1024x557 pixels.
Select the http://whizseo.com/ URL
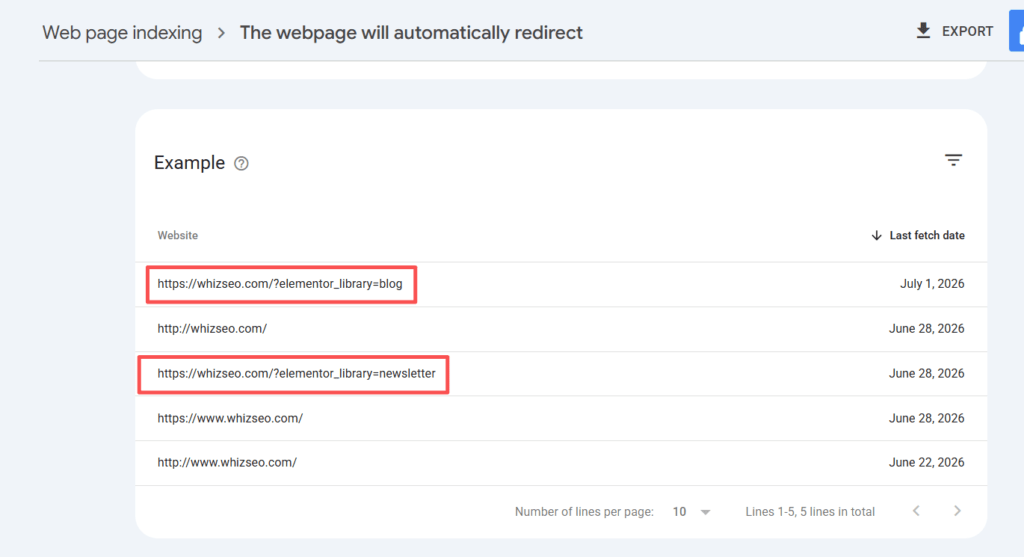click(x=212, y=328)
